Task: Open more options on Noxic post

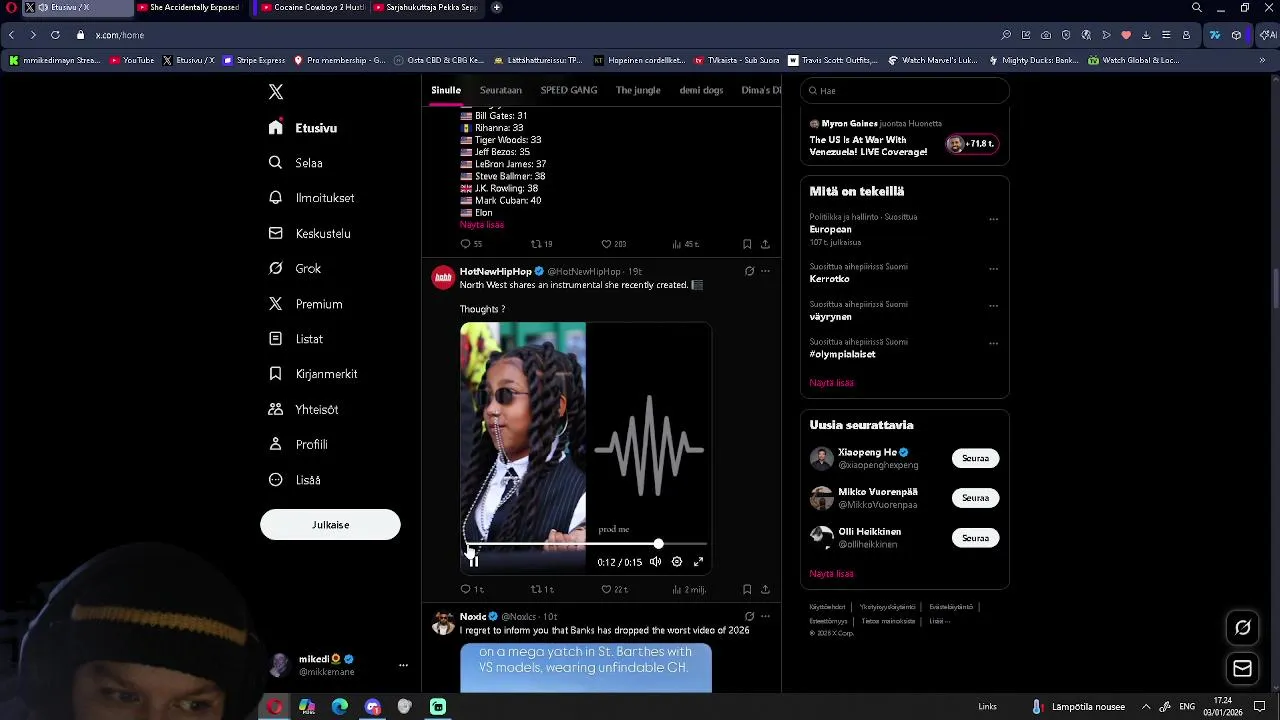Action: [x=765, y=616]
